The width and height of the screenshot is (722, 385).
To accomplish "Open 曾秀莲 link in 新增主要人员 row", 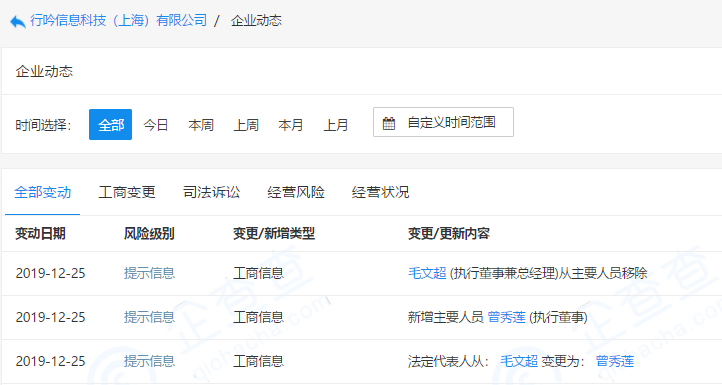I will (507, 317).
